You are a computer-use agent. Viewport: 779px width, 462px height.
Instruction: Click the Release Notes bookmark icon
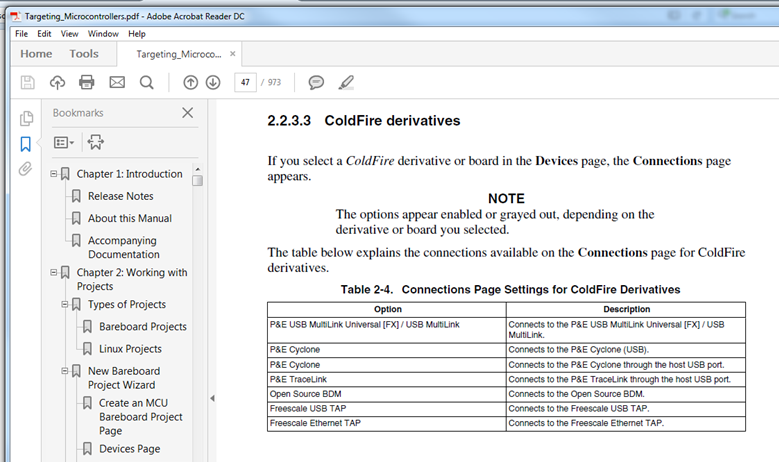(x=76, y=196)
